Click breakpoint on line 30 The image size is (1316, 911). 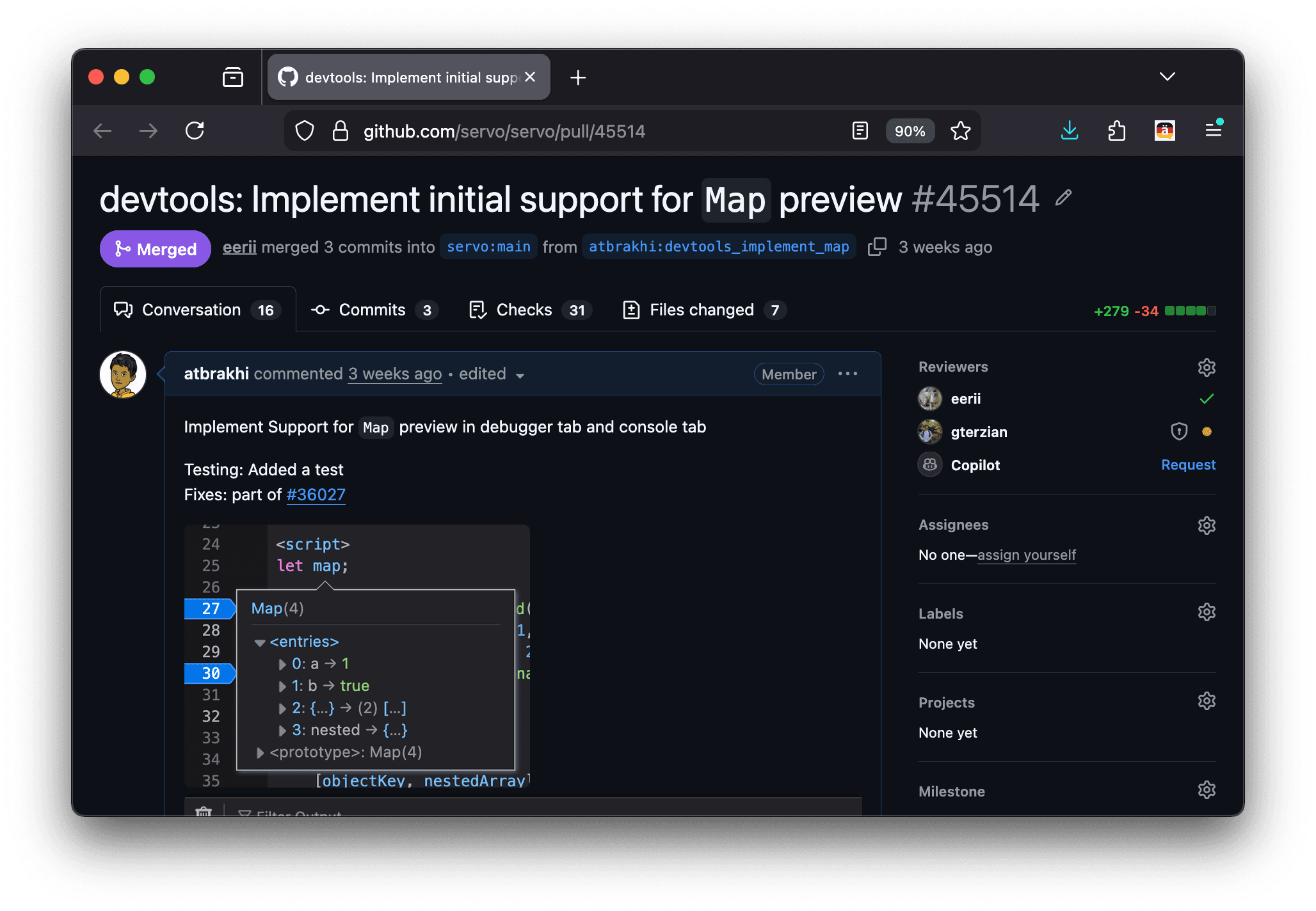[x=211, y=673]
